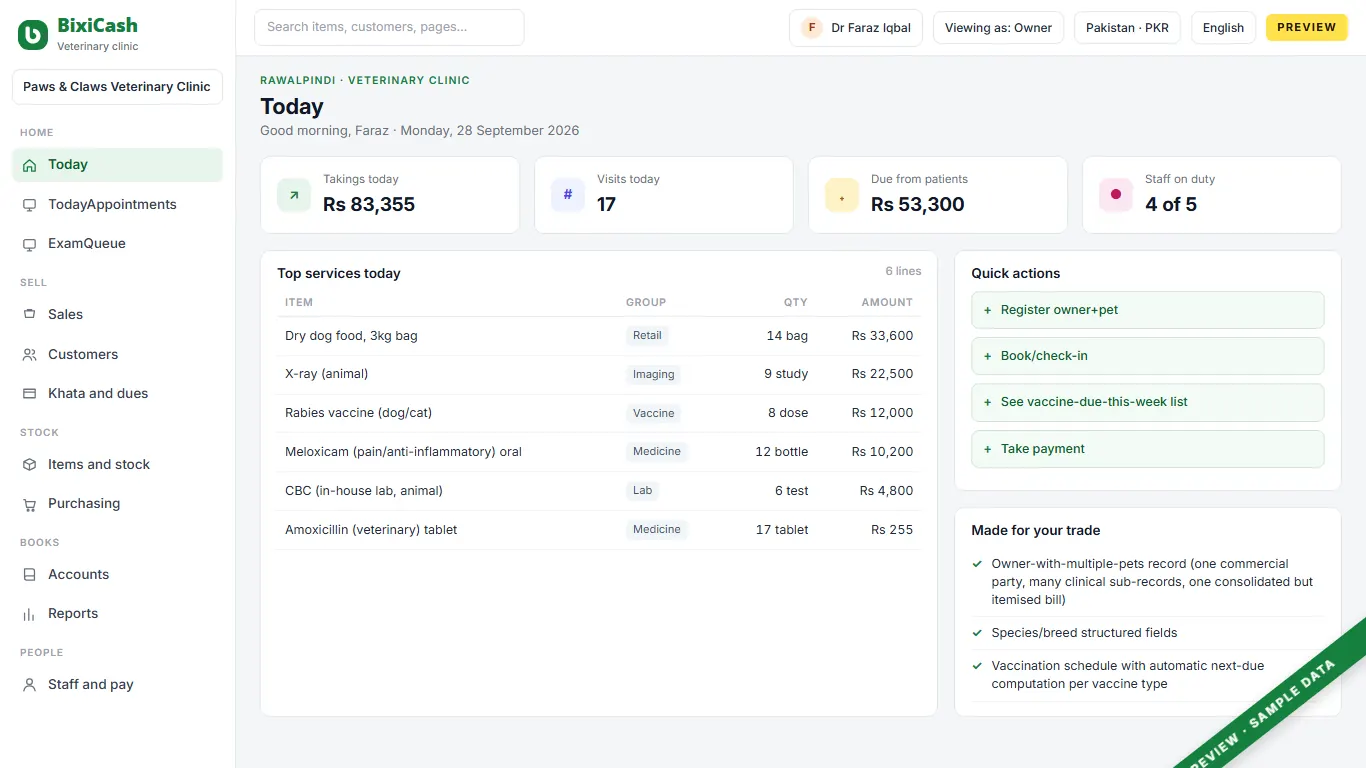Click the people icon beside Customers
This screenshot has width=1366, height=768.
[x=29, y=355]
